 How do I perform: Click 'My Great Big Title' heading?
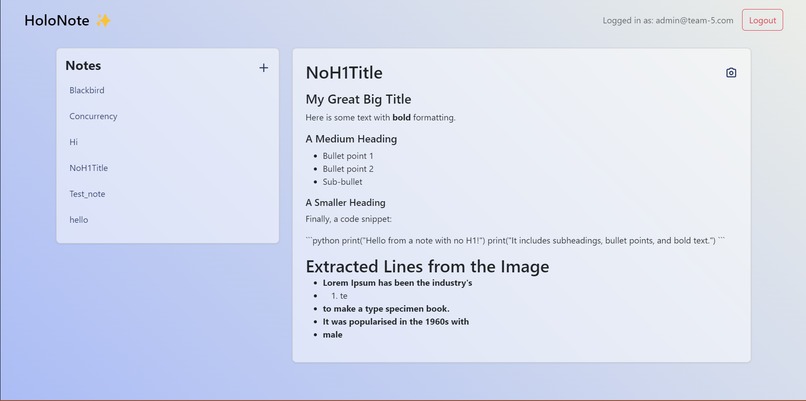(x=358, y=99)
